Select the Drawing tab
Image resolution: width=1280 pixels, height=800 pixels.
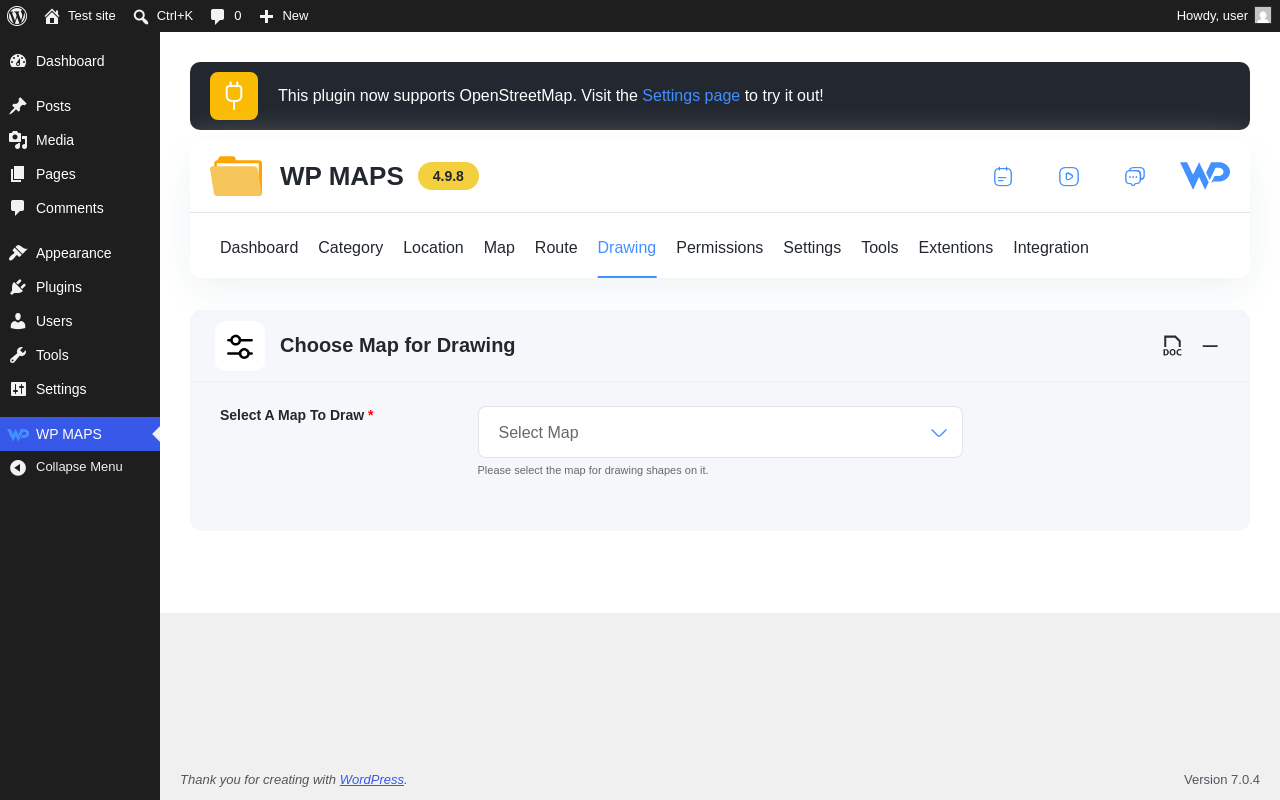click(x=627, y=248)
